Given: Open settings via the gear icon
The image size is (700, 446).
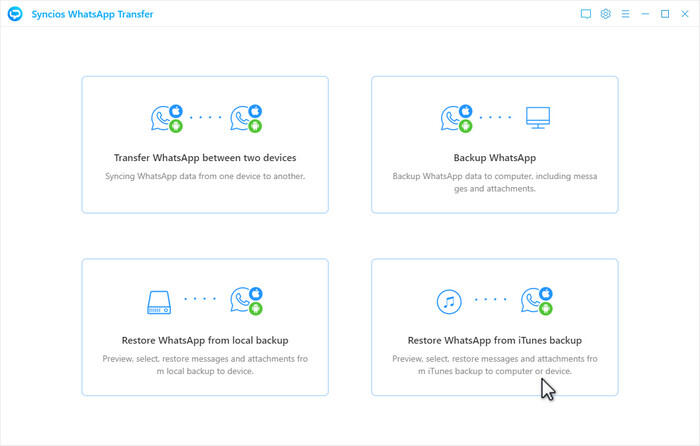Looking at the screenshot, I should click(x=605, y=14).
